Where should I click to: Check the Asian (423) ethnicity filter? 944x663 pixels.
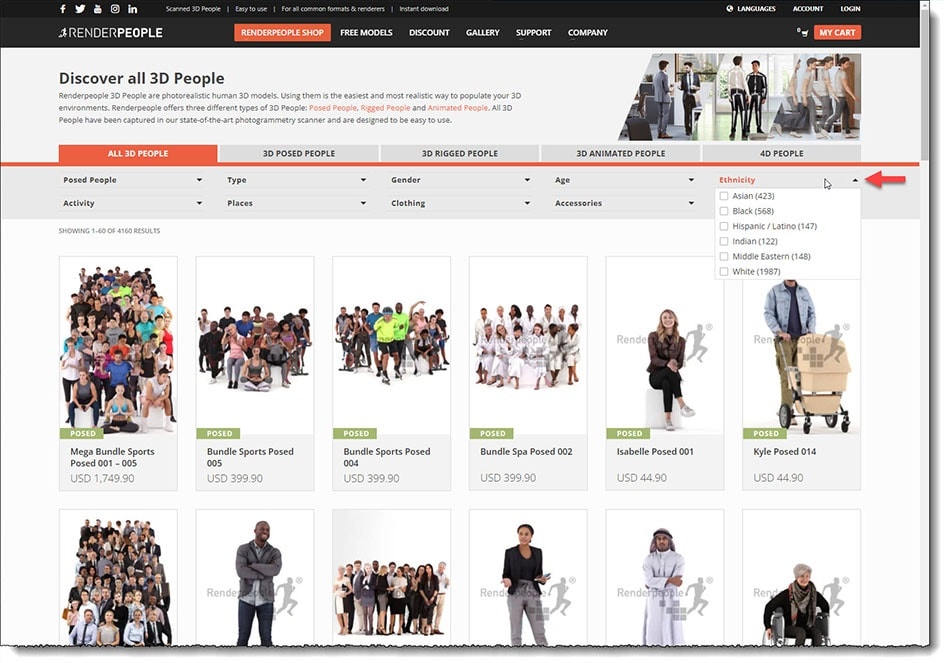click(724, 196)
